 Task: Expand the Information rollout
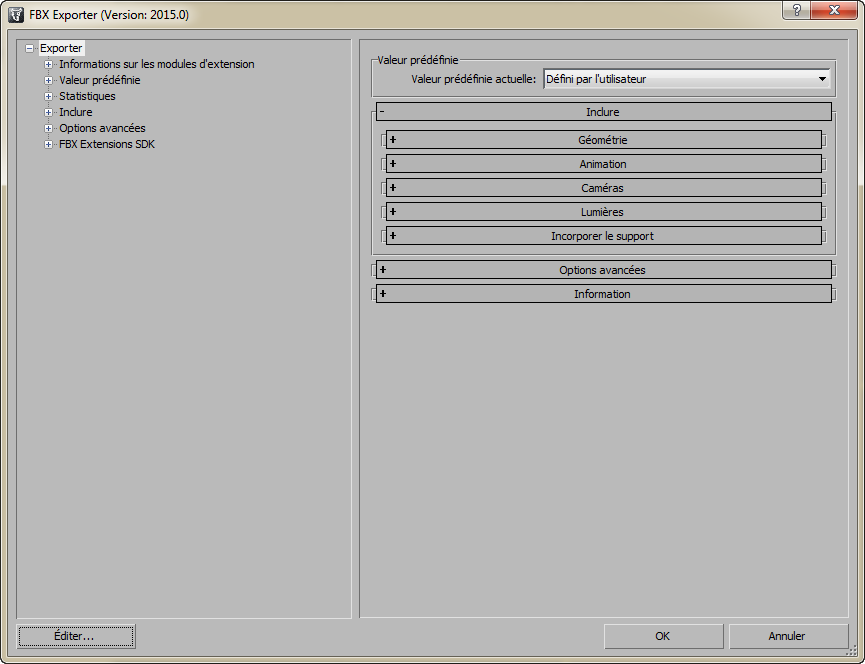pos(604,293)
